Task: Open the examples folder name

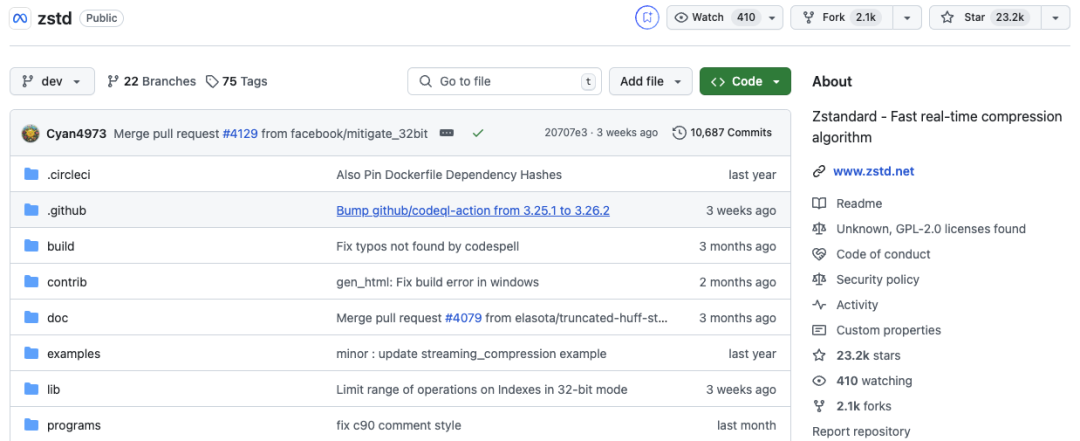Action: 74,354
